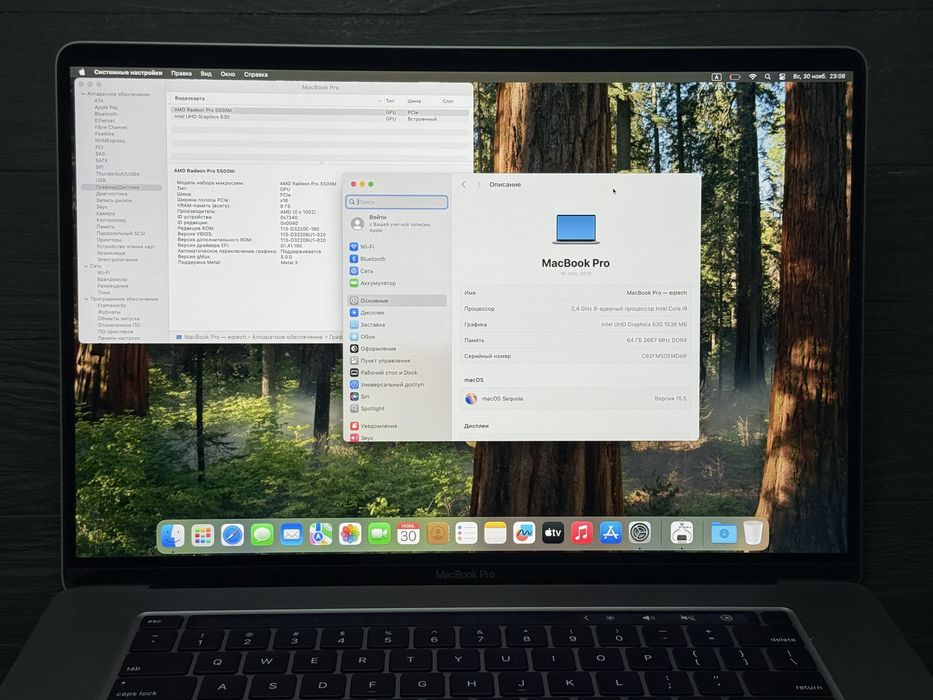This screenshot has width=933, height=700.
Task: Launch Safari from the Dock
Action: pyautogui.click(x=232, y=535)
